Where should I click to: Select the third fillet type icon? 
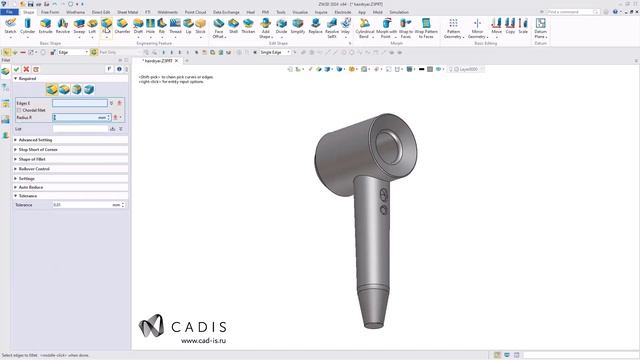(x=76, y=89)
